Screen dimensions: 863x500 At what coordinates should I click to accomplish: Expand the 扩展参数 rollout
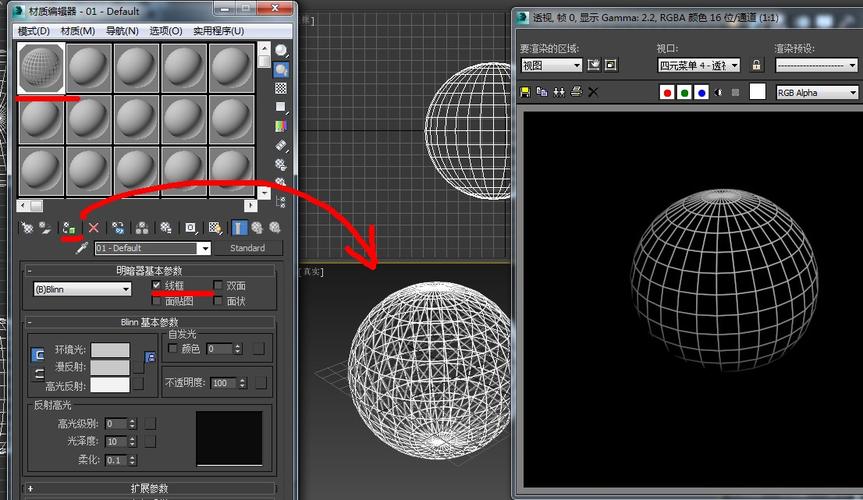click(x=150, y=489)
